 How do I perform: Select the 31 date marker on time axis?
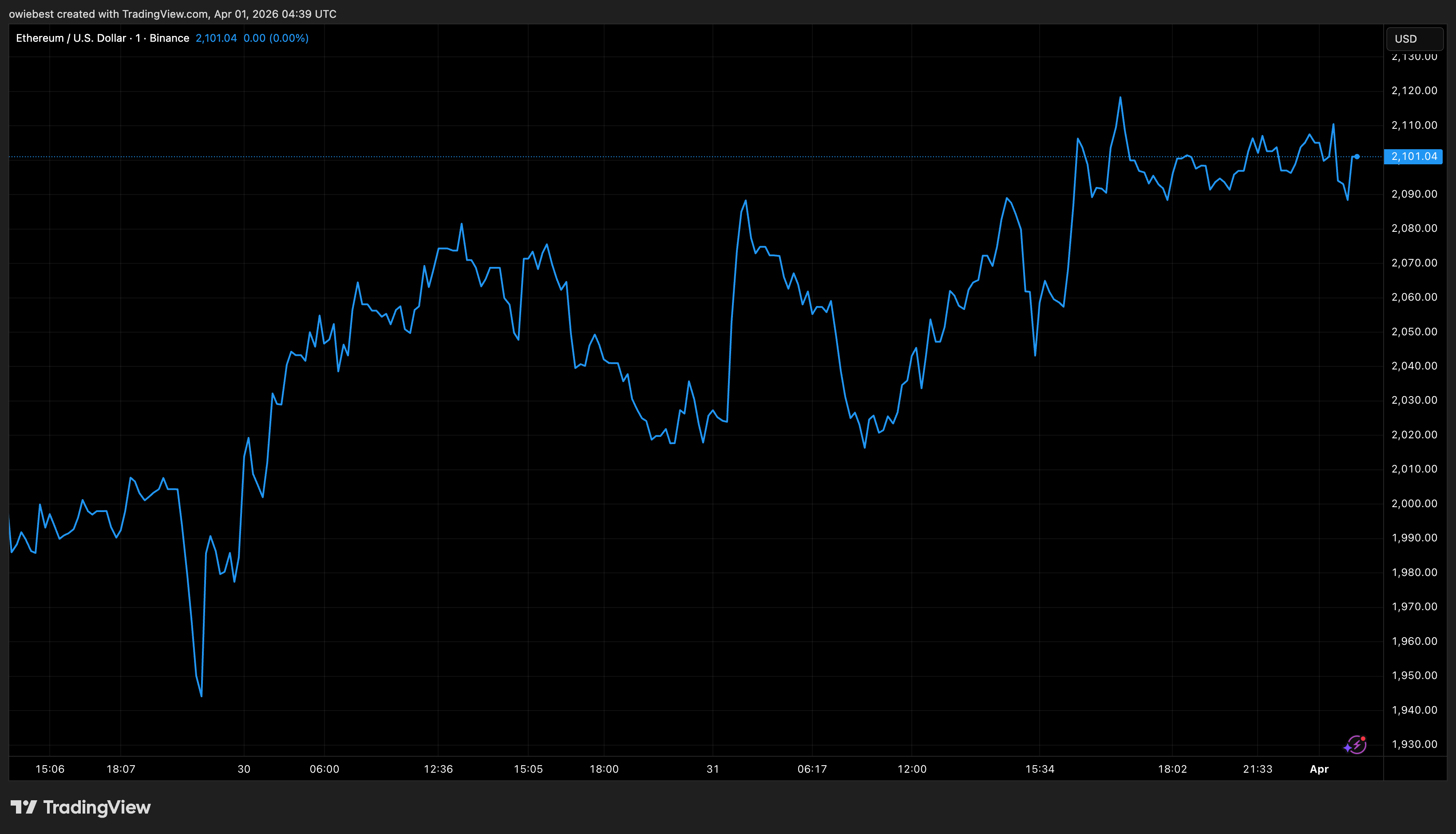click(712, 769)
